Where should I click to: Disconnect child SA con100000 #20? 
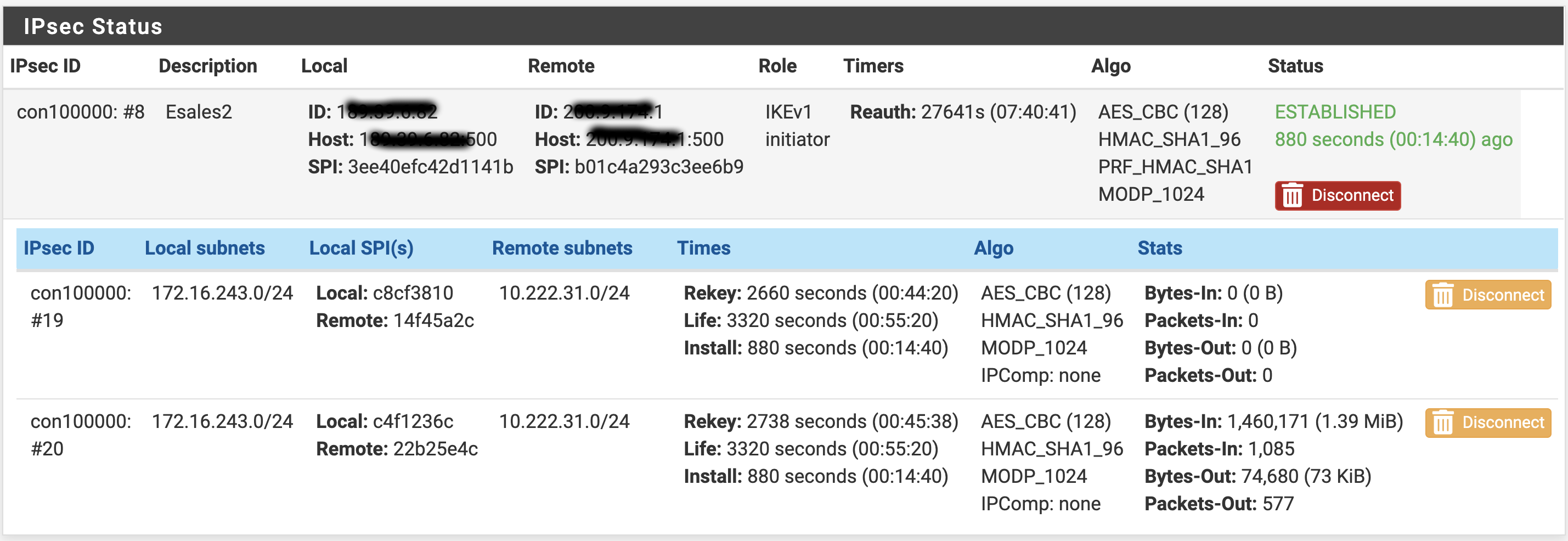click(1488, 423)
